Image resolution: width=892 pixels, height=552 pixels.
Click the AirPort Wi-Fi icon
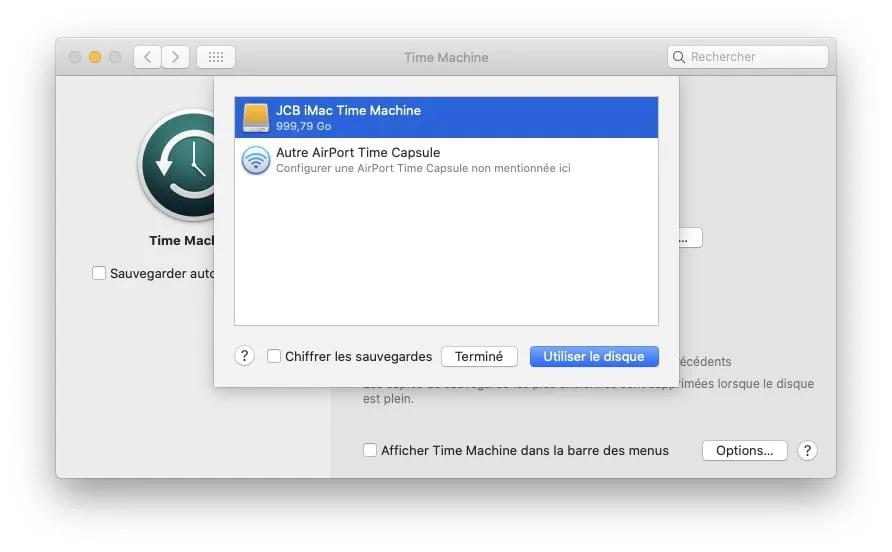coord(255,160)
